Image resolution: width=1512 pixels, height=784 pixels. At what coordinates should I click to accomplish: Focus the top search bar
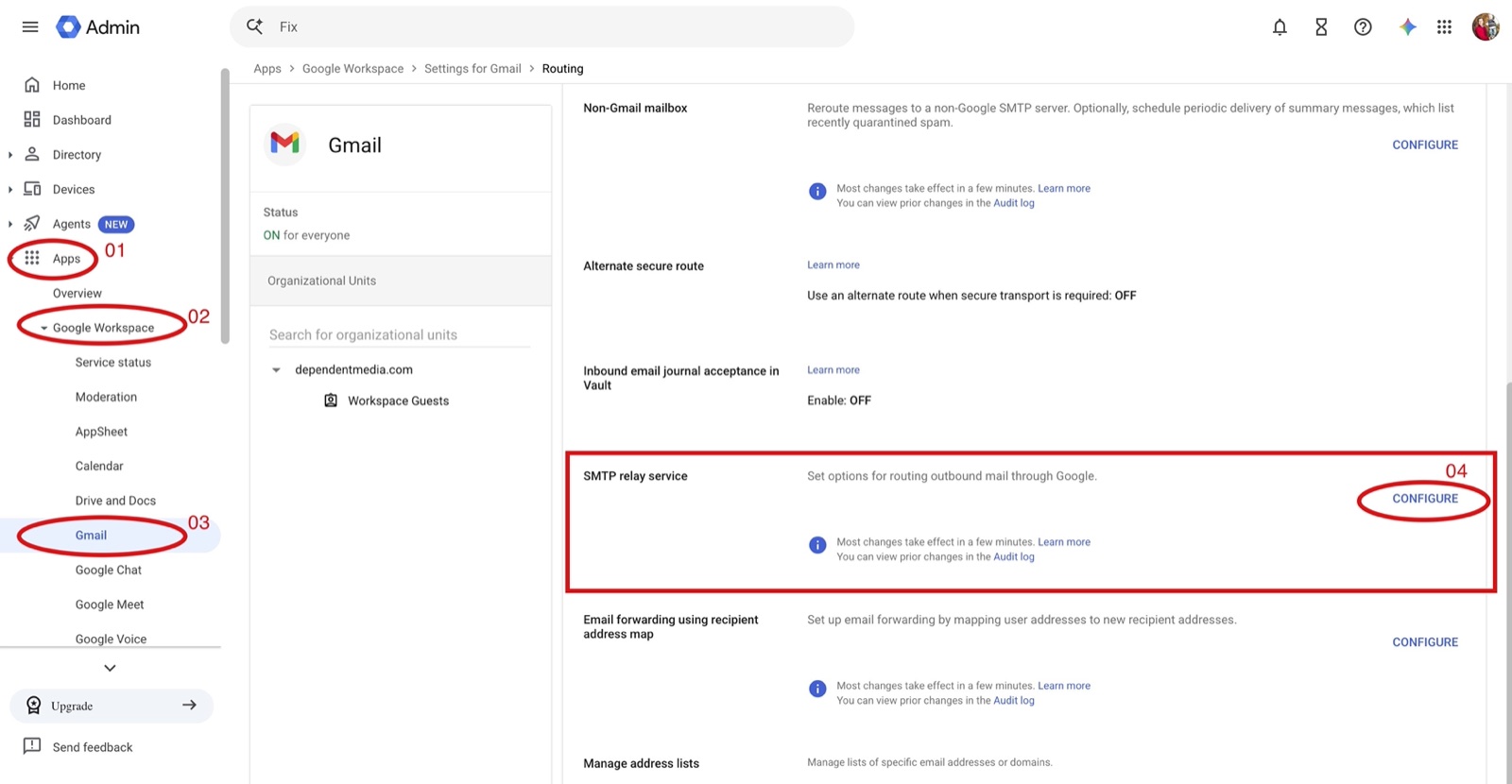tap(541, 26)
